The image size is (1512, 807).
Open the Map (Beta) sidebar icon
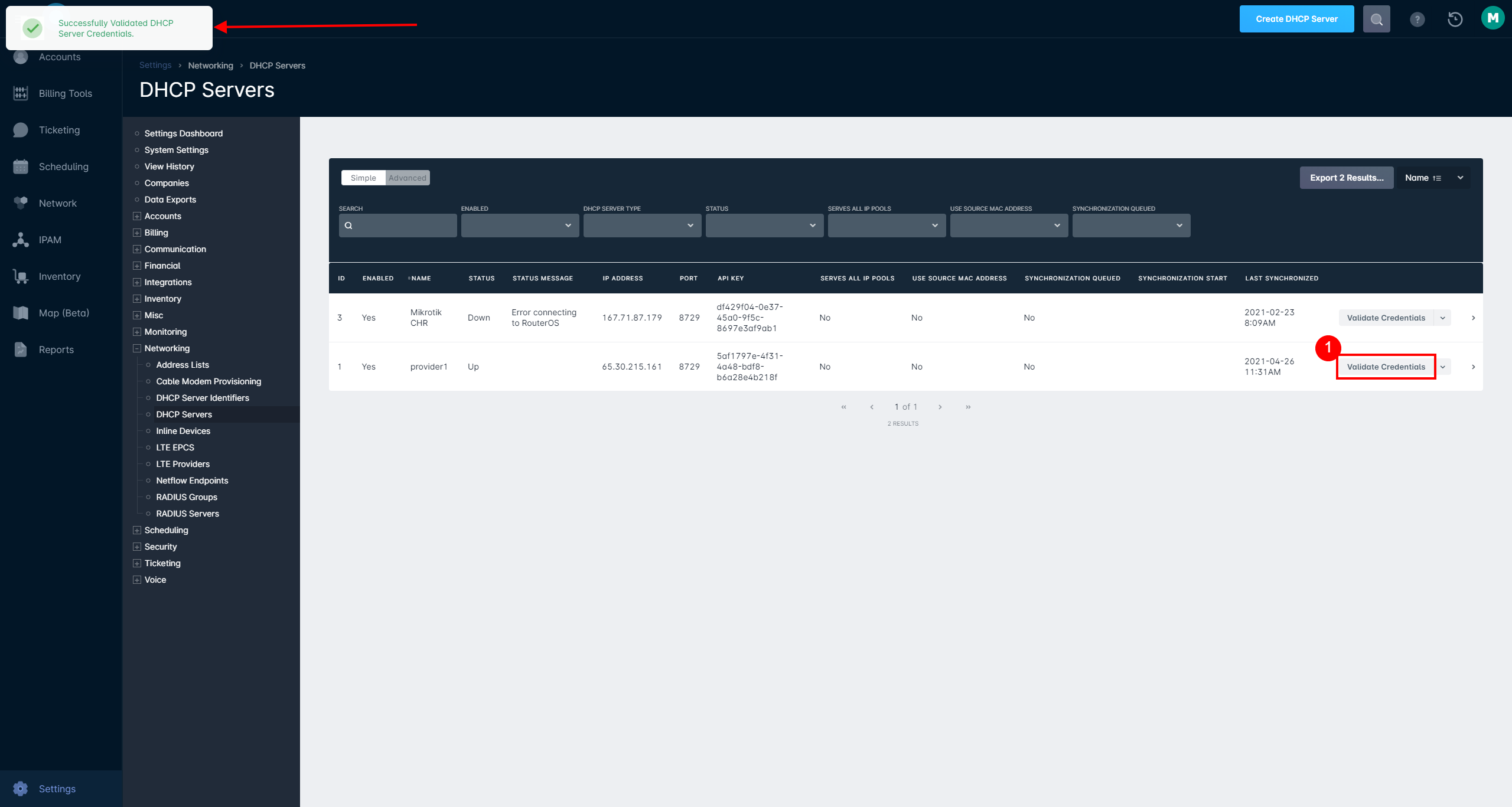tap(20, 312)
